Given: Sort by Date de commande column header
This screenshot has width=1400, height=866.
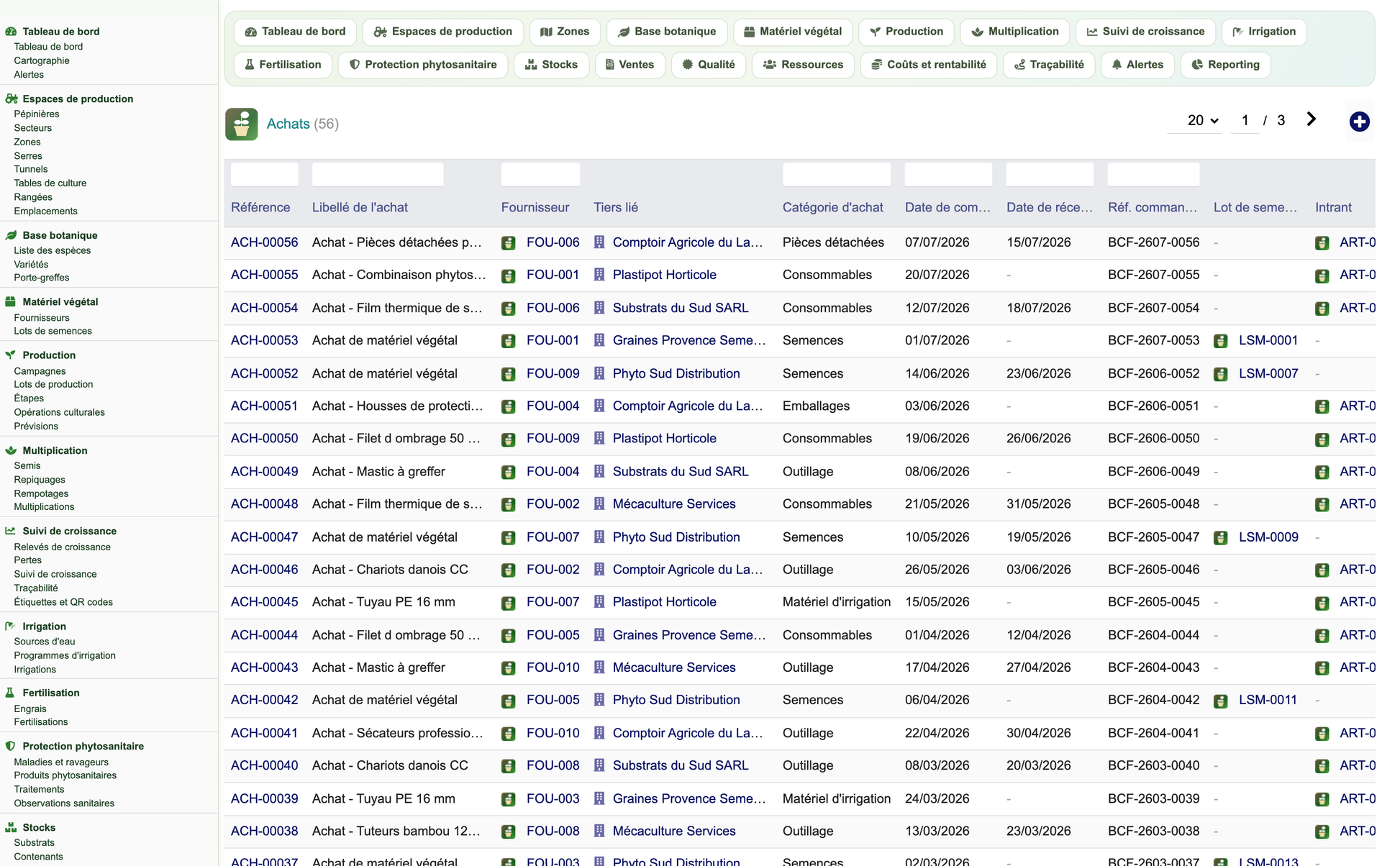Looking at the screenshot, I should (x=947, y=207).
